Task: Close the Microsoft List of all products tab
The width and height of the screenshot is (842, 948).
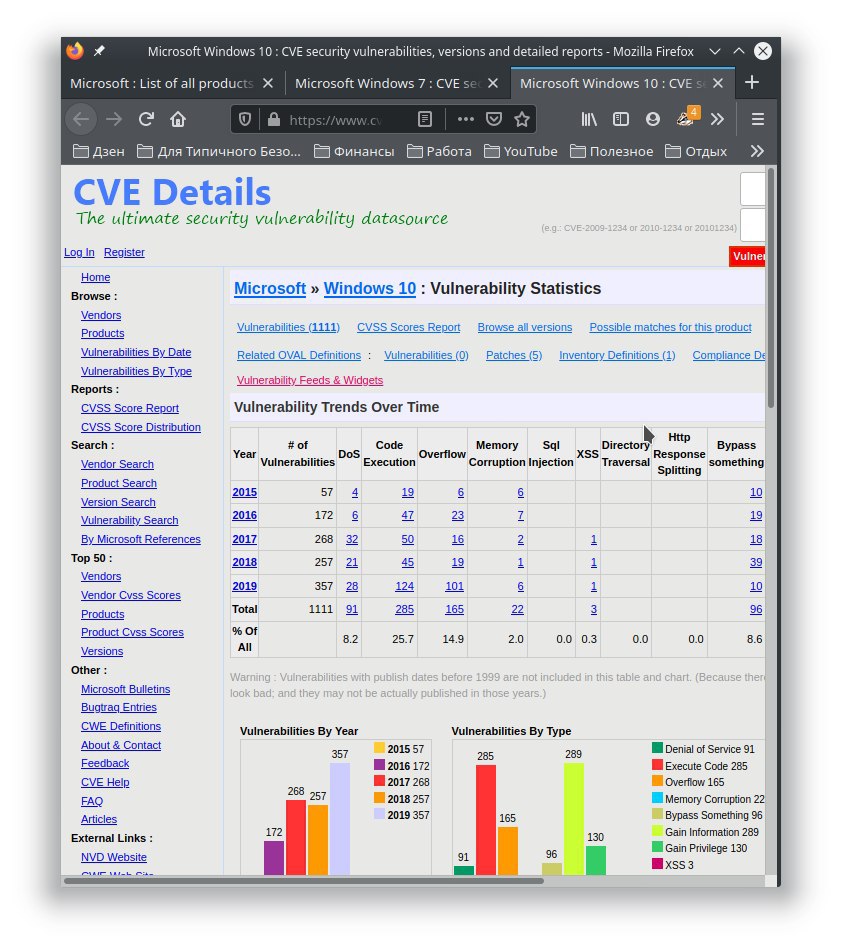Action: [x=268, y=83]
